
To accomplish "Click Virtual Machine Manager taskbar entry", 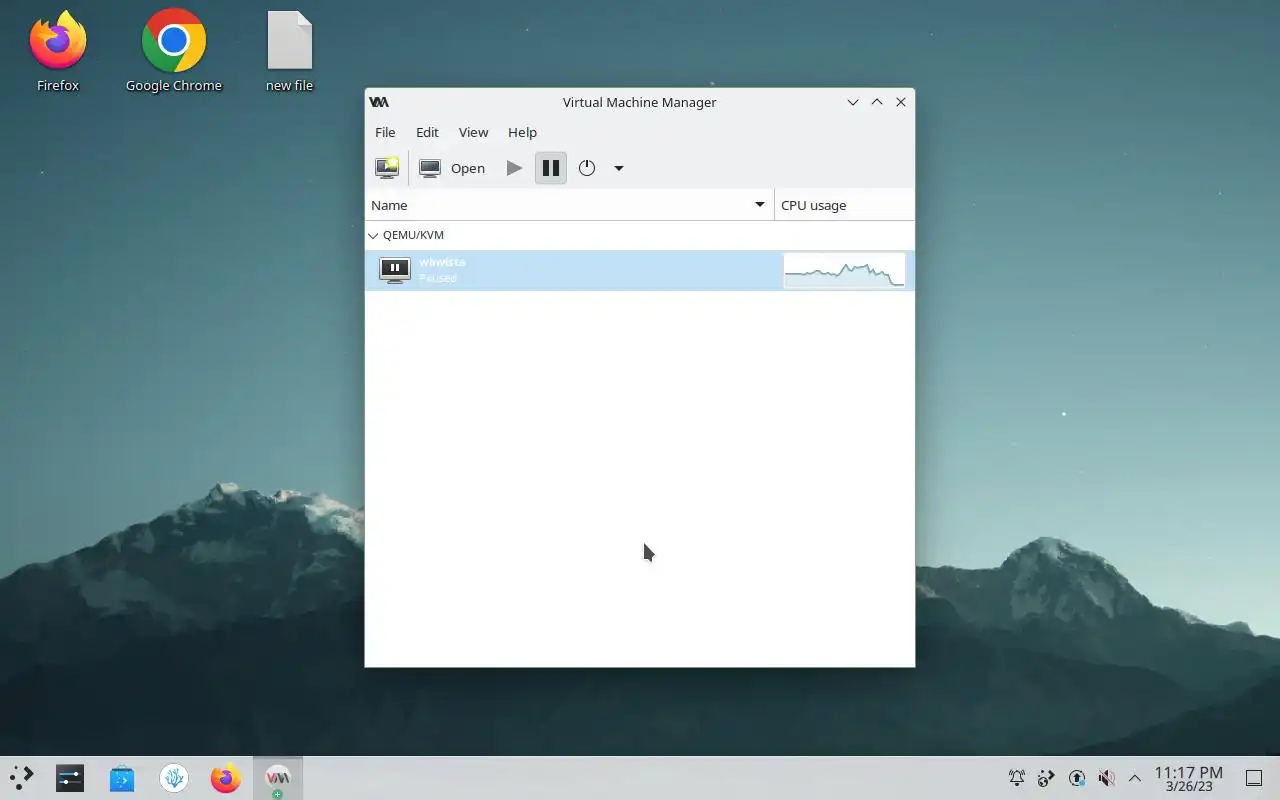I will 278,778.
